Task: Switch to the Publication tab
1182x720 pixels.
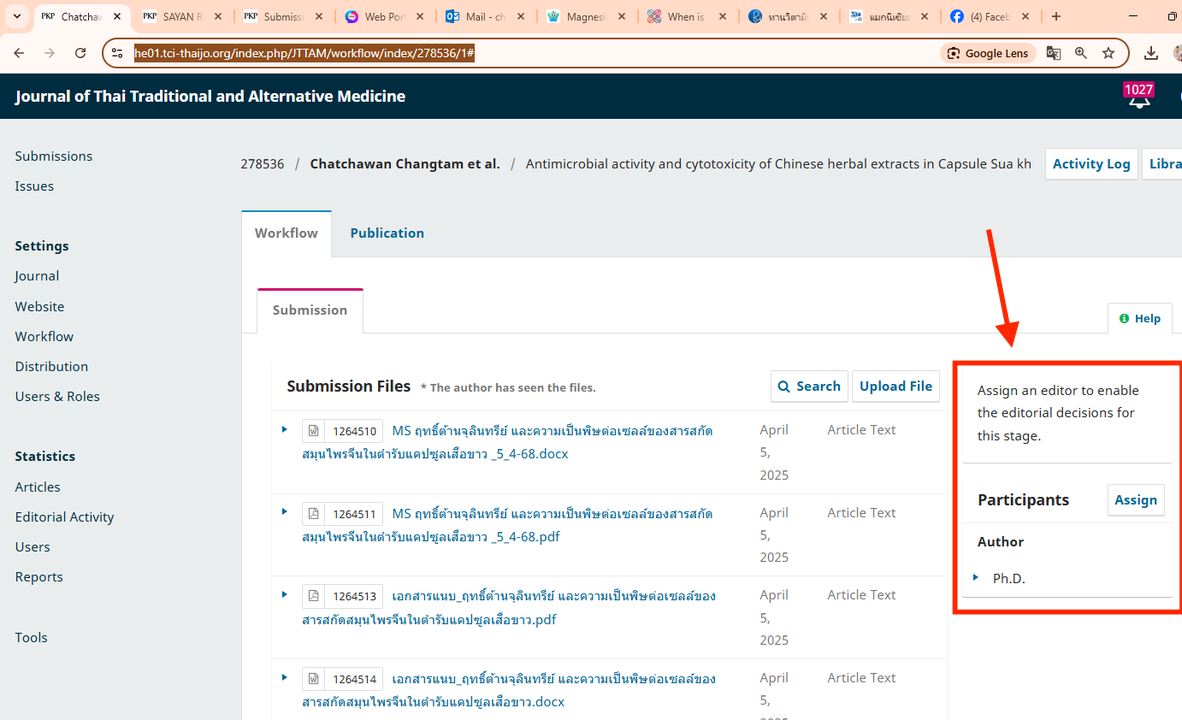Action: (387, 233)
